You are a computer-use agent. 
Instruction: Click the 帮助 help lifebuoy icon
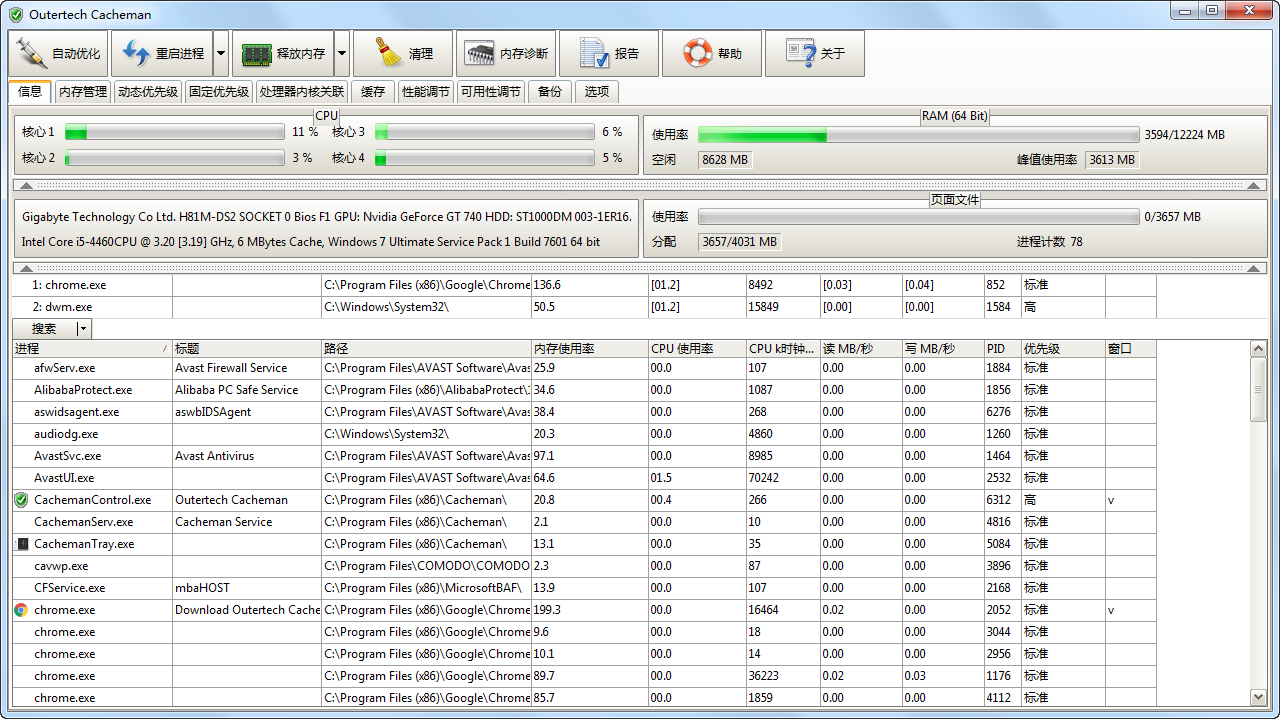pyautogui.click(x=697, y=53)
